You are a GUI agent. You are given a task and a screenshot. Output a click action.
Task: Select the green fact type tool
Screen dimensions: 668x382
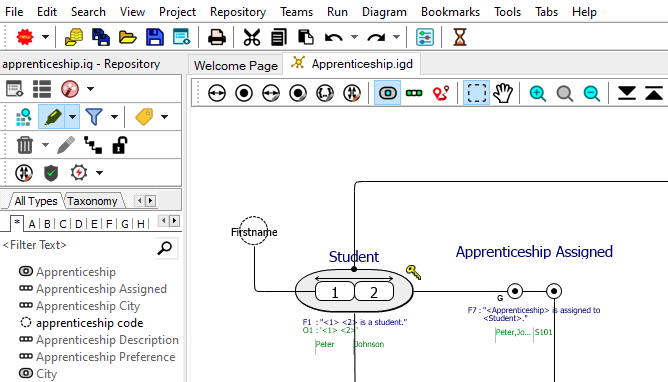pos(414,93)
